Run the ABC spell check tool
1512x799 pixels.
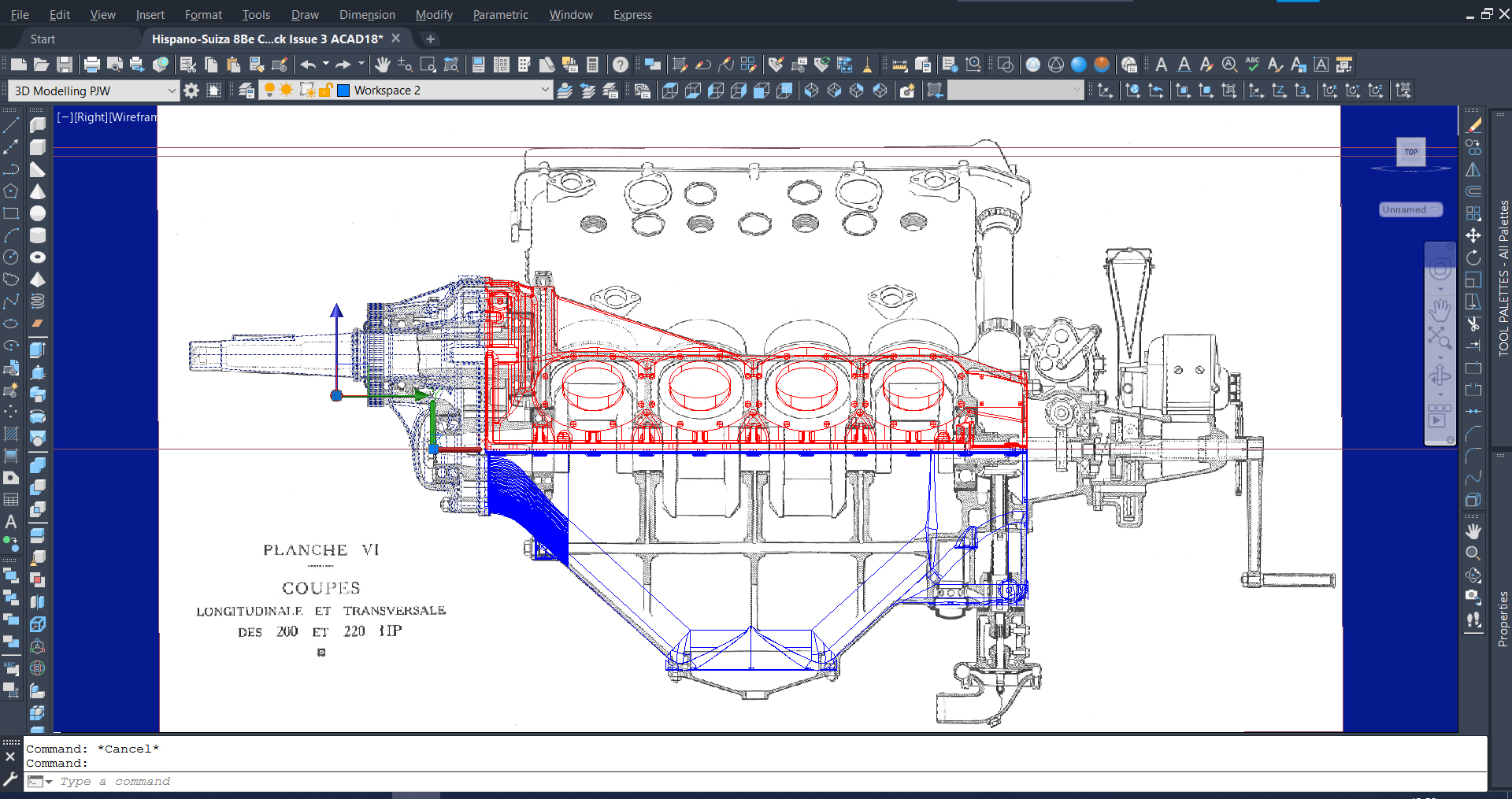1252,65
